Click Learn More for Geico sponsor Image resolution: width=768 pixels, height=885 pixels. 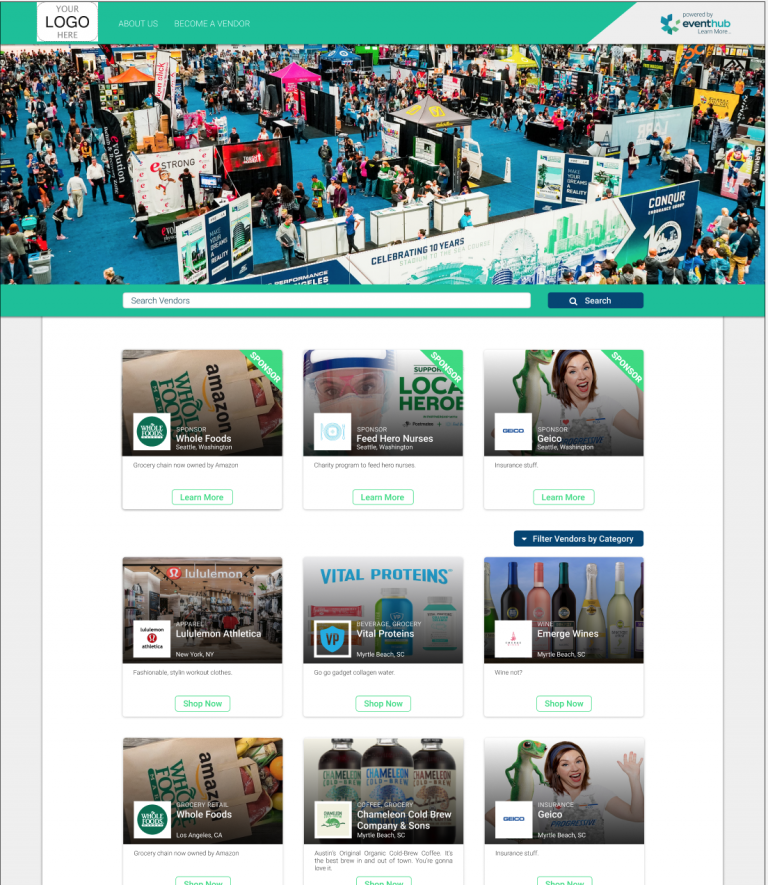563,497
